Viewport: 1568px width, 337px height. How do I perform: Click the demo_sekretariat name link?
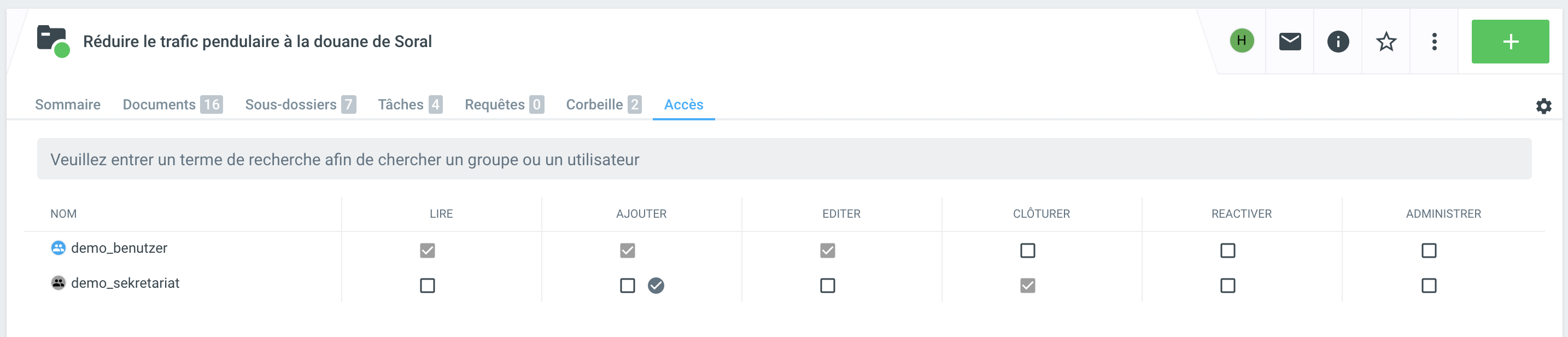[125, 283]
